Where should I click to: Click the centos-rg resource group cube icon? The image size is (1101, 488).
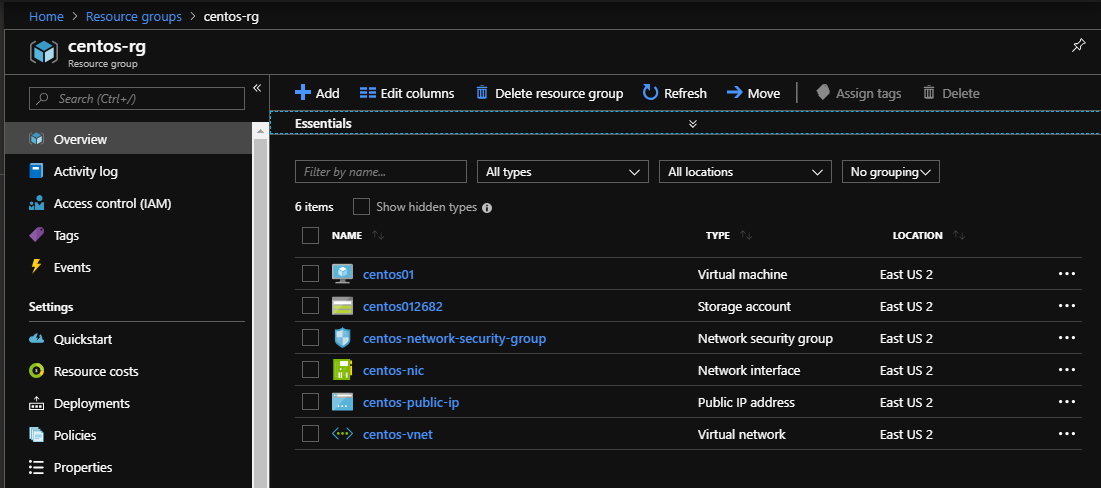43,53
